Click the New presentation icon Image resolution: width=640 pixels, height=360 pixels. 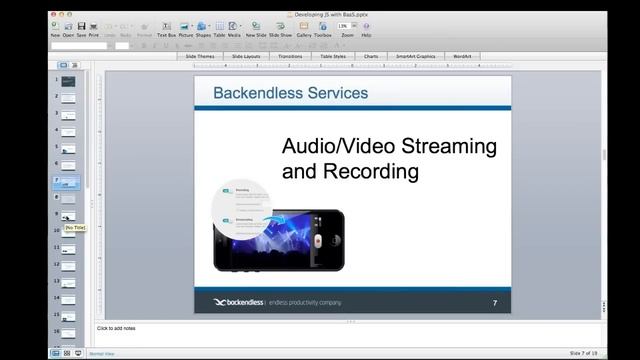click(x=55, y=26)
